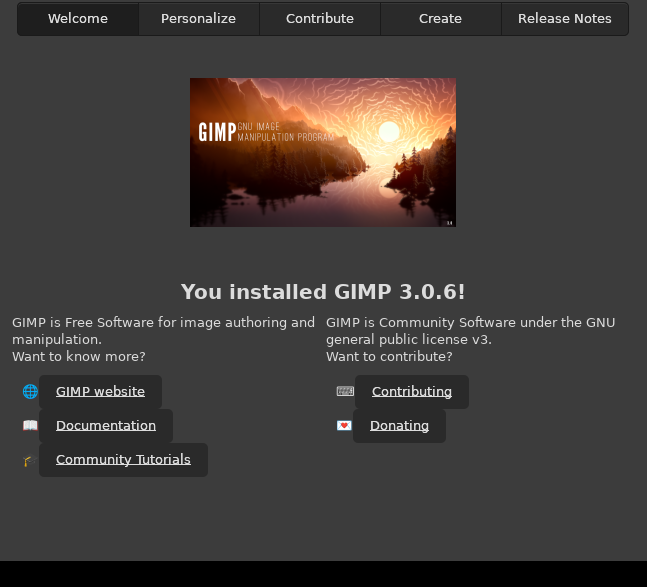This screenshot has width=647, height=587.
Task: Switch to the Welcome tab
Action: [x=78, y=19]
